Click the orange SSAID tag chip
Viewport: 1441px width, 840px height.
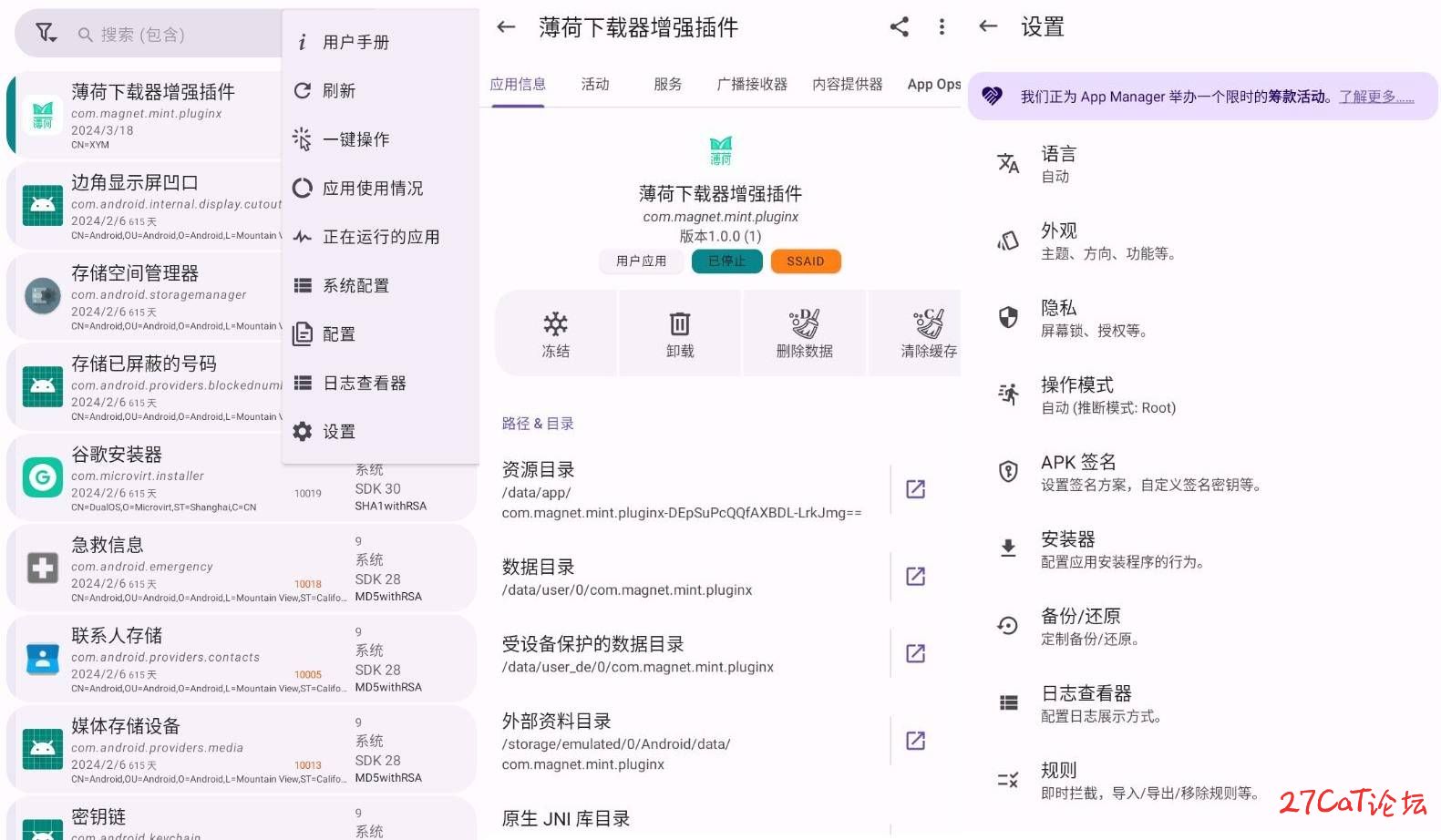[x=806, y=261]
